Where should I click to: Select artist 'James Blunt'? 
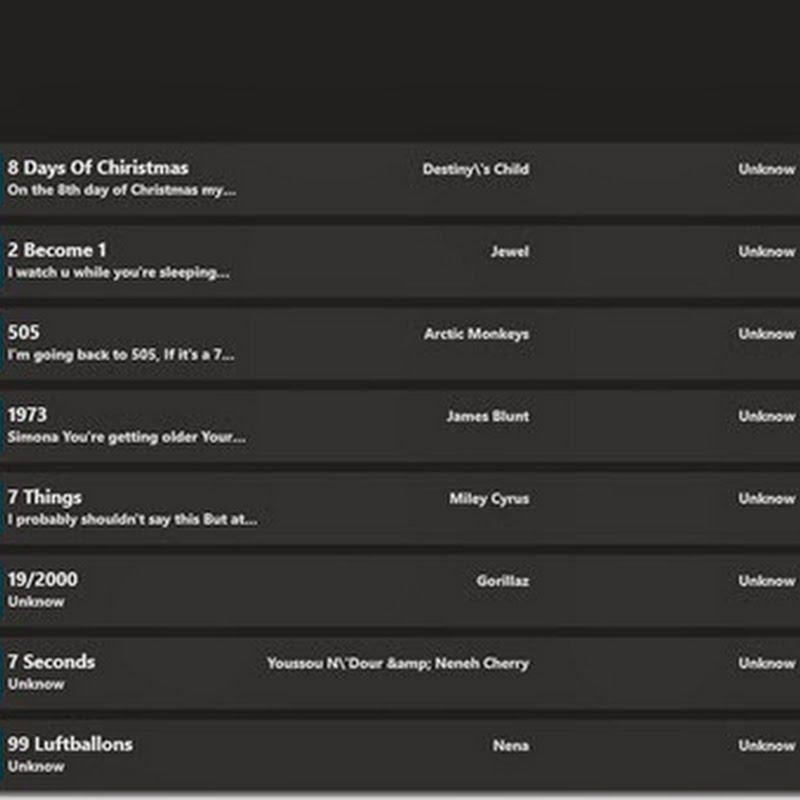(488, 416)
